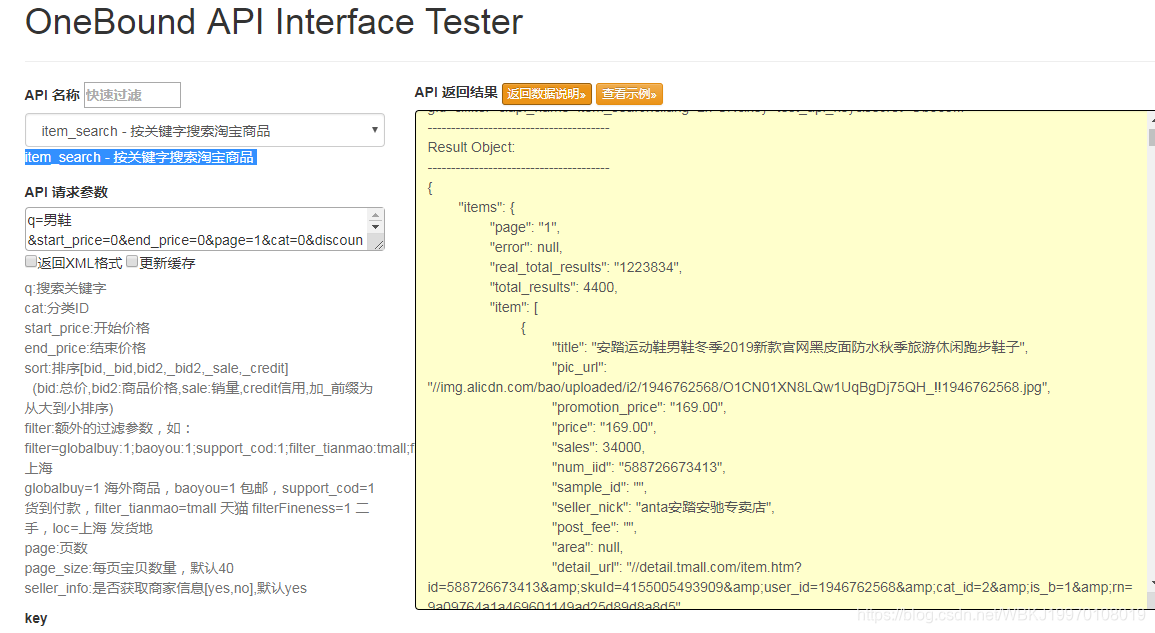Click the parameters textarea resize handle

pyautogui.click(x=379, y=245)
